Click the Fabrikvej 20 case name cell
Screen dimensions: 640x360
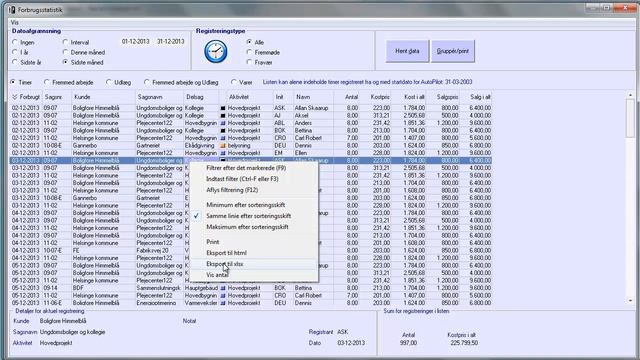point(153,251)
